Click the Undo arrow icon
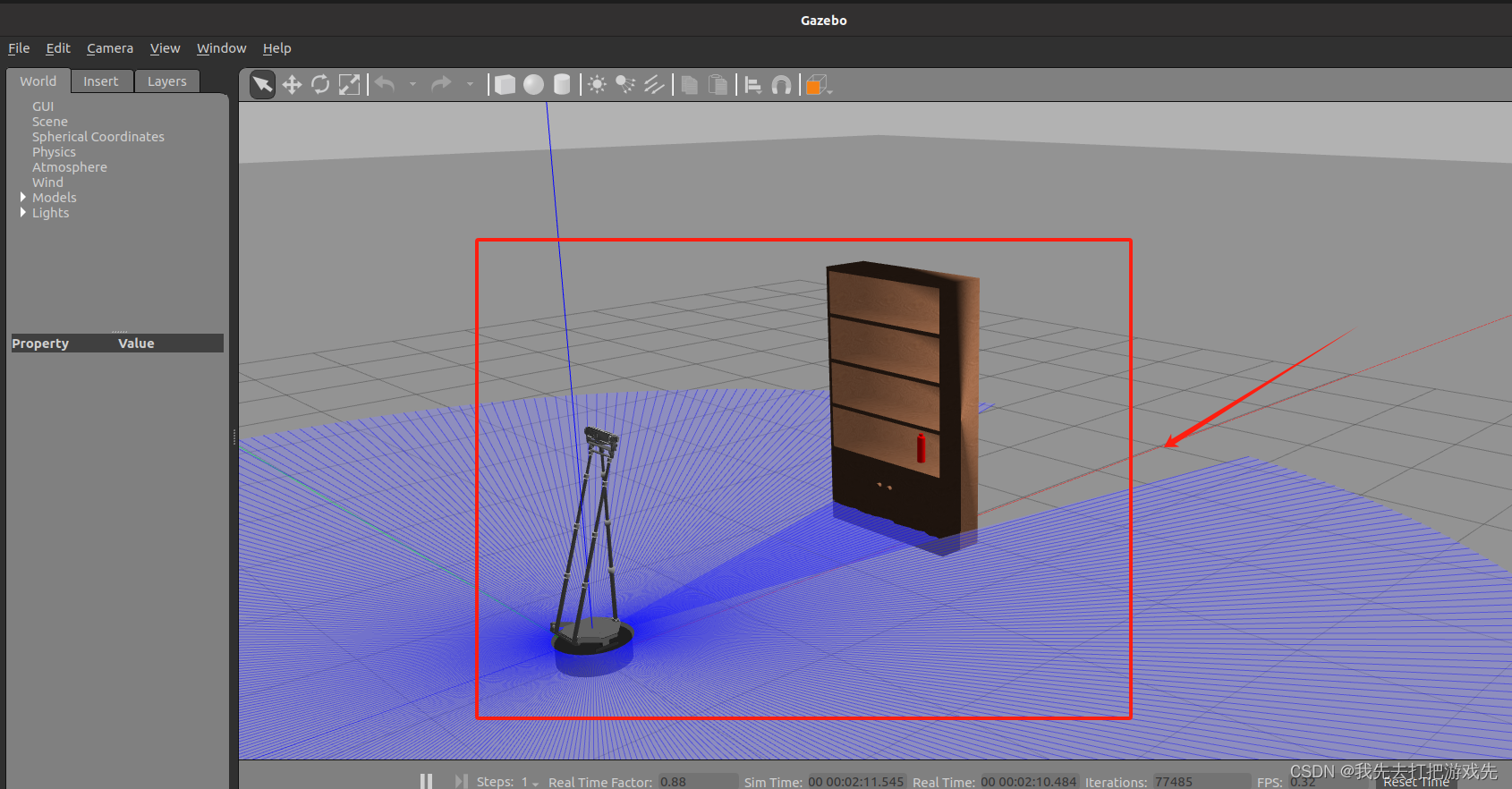Viewport: 1512px width, 789px height. (x=385, y=84)
